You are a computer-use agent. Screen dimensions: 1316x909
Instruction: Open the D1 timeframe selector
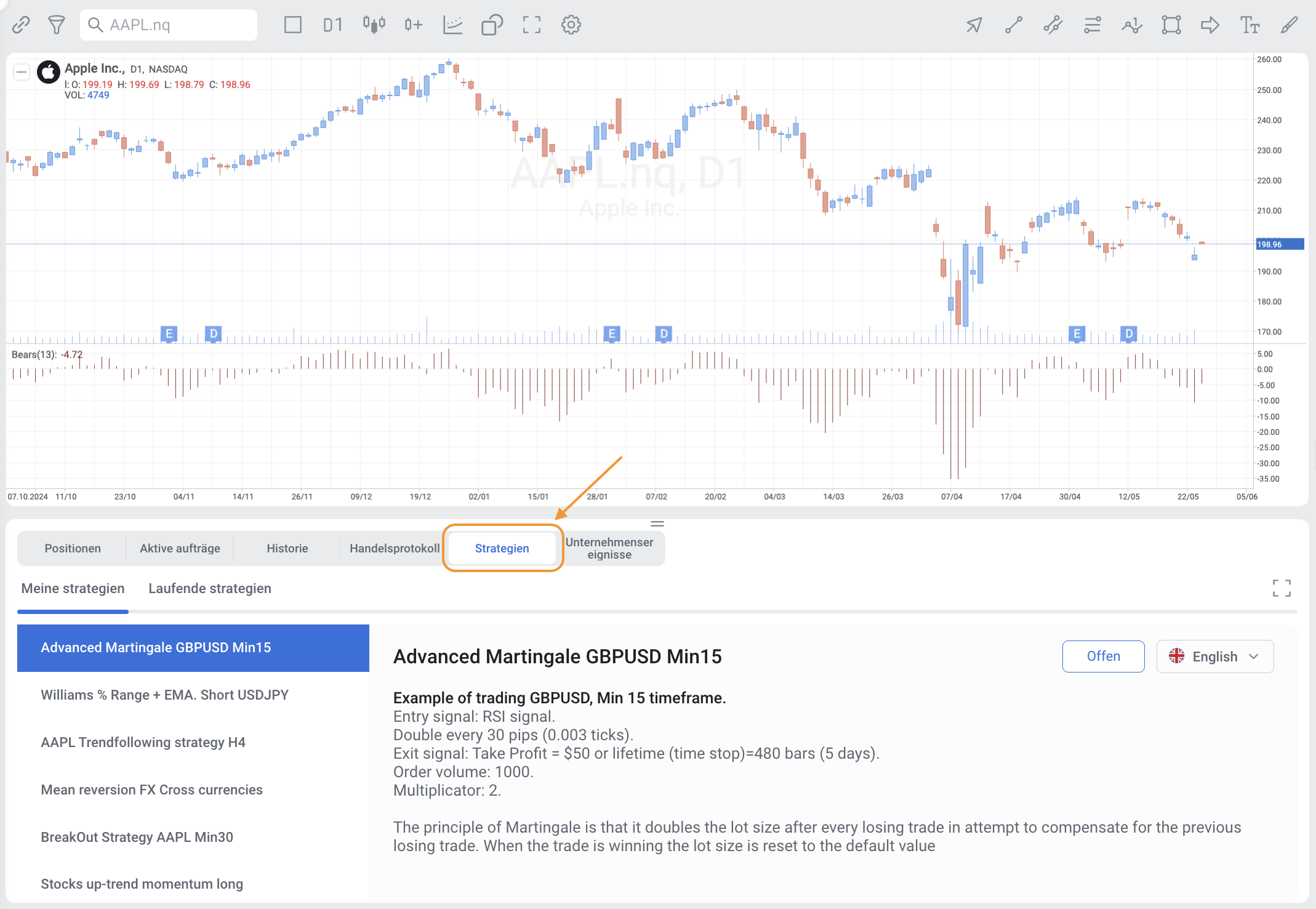click(x=332, y=25)
